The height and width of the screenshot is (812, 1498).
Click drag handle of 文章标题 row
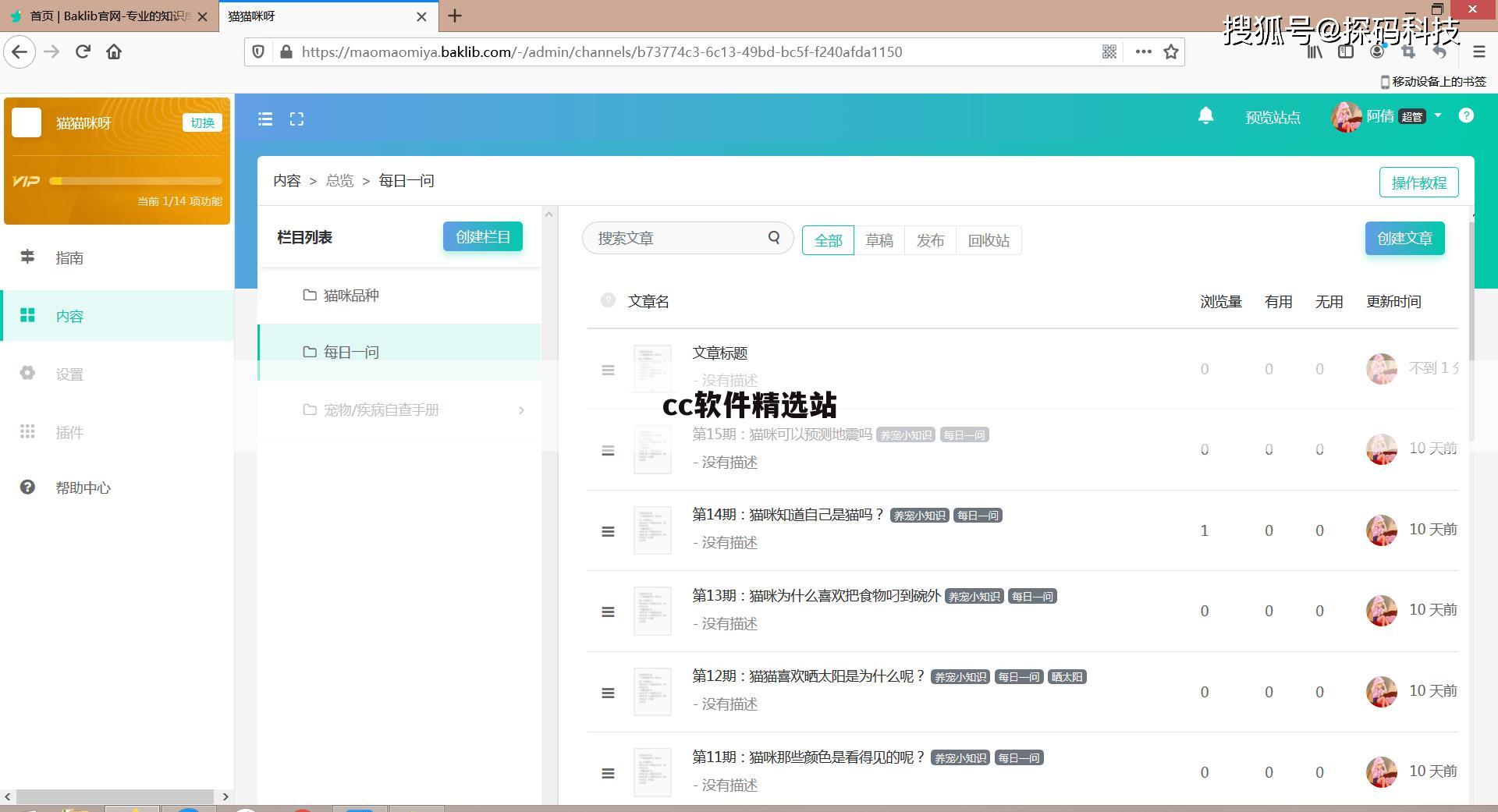coord(608,371)
